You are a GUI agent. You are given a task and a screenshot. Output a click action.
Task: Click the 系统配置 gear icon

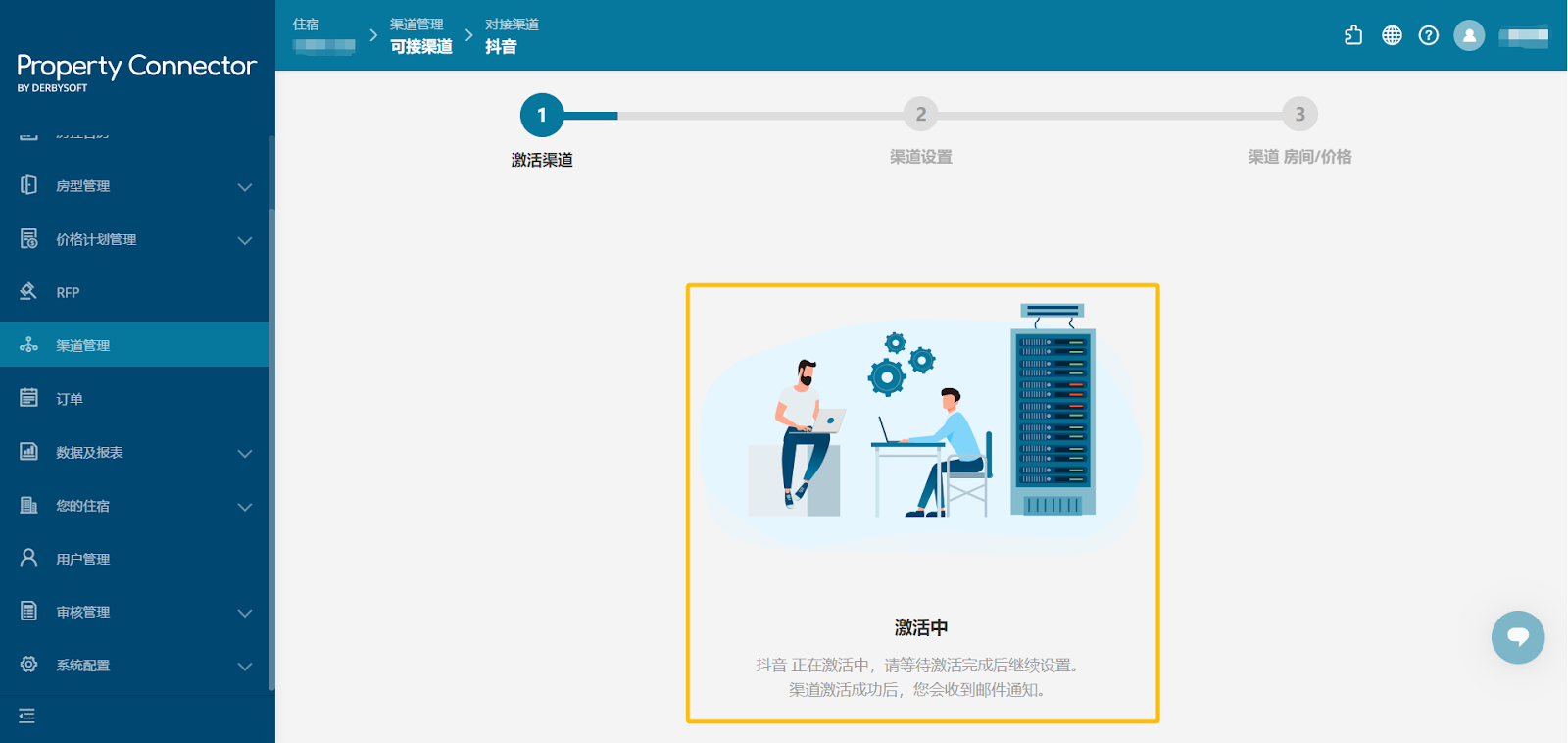(x=29, y=664)
